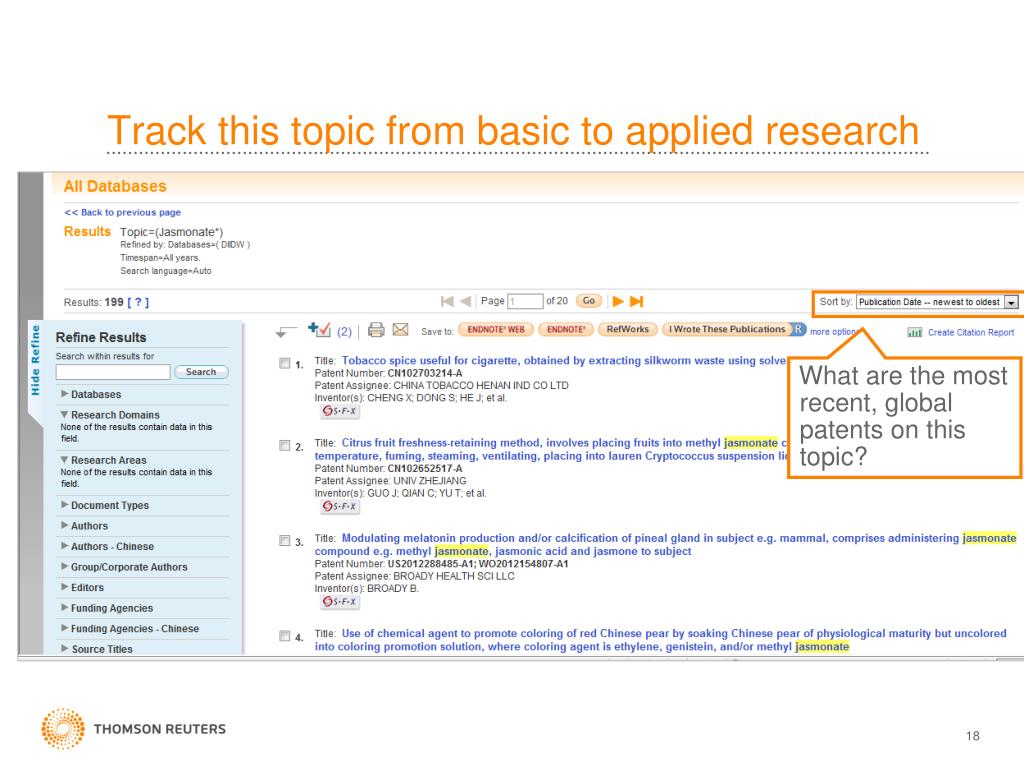1024x768 pixels.
Task: Add selected records to Marked List
Action: pyautogui.click(x=319, y=329)
